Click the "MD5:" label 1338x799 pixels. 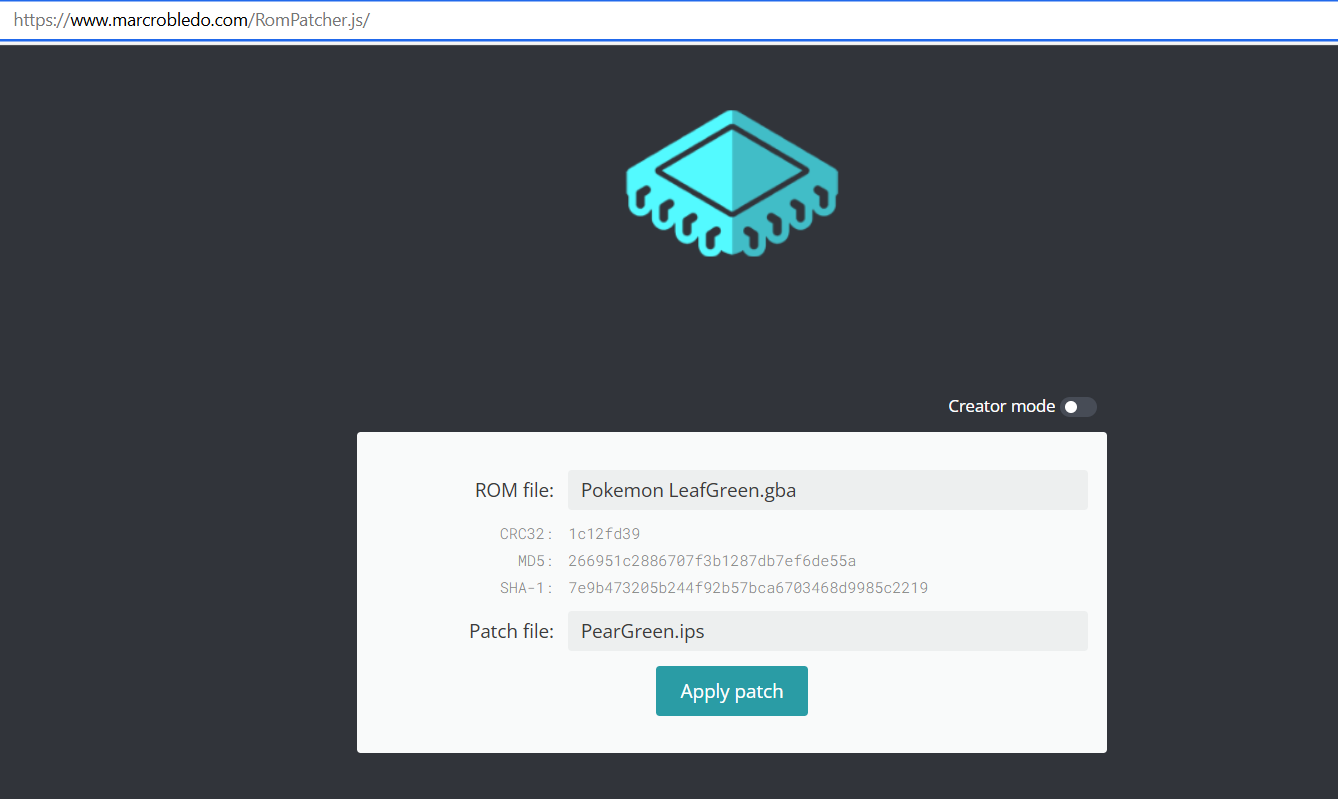coord(533,561)
